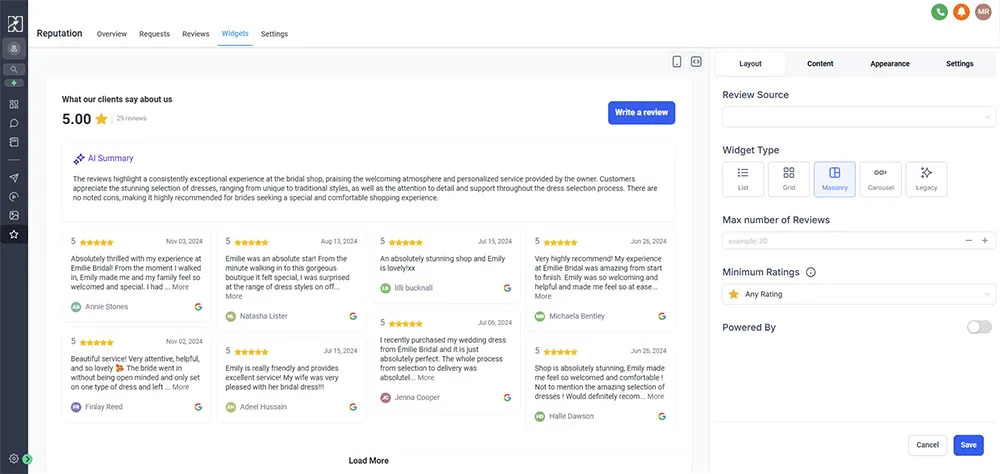
Task: Switch to the Appearance panel tab
Action: click(890, 64)
